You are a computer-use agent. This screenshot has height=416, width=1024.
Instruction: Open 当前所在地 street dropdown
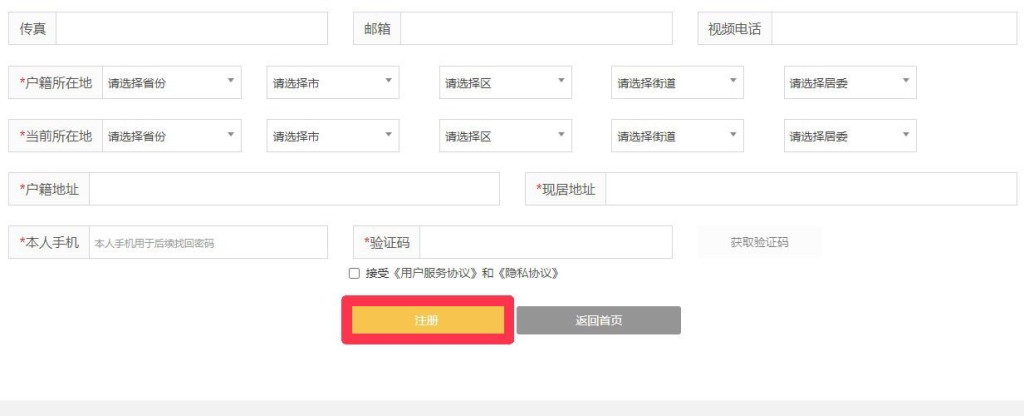[x=677, y=136]
